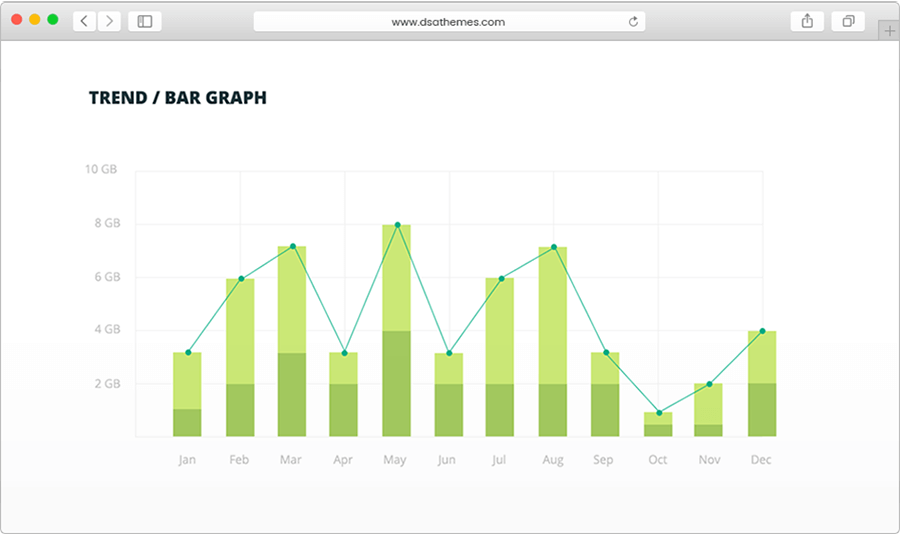The width and height of the screenshot is (900, 535).
Task: Add a new tab with plus button
Action: pyautogui.click(x=888, y=32)
